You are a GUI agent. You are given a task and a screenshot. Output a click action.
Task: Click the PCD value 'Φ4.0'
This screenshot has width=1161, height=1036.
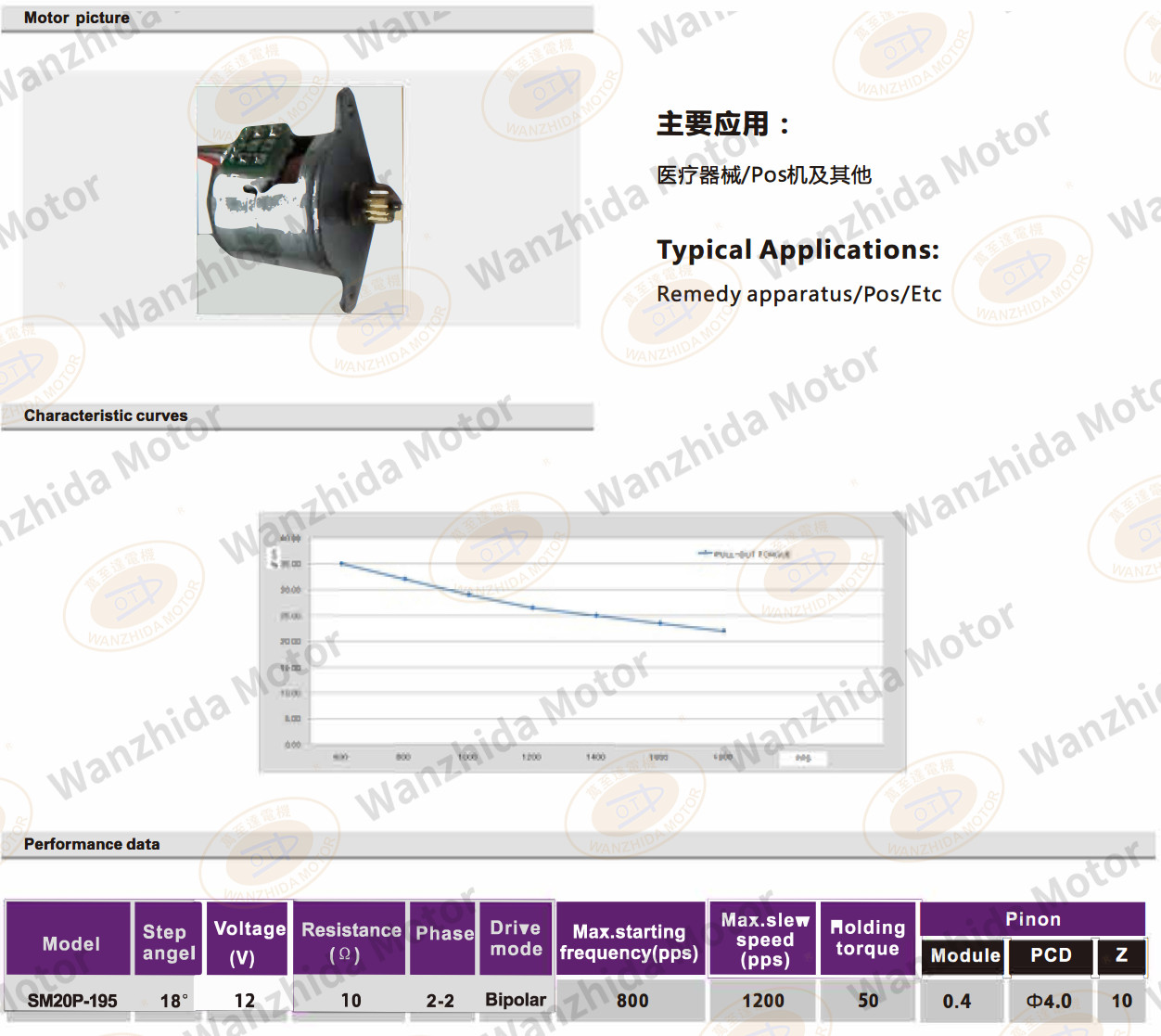[x=1049, y=1001]
